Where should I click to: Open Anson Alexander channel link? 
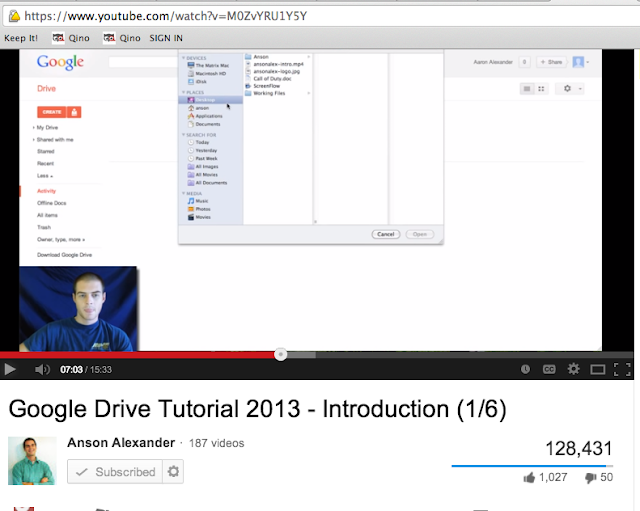[121, 443]
